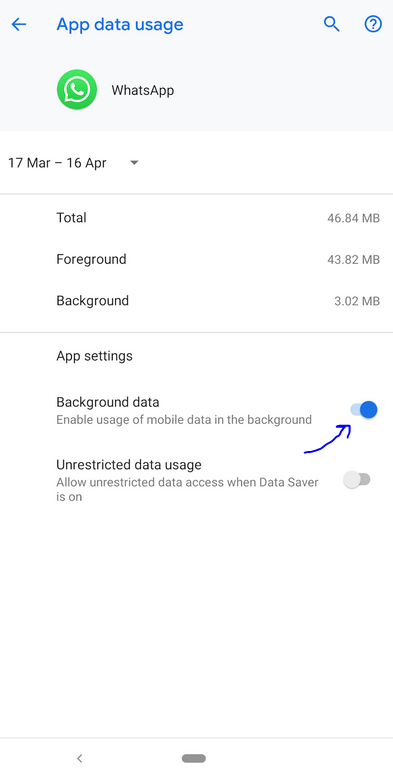This screenshot has height=779, width=393.
Task: Select the Total usage row
Action: tap(196, 218)
